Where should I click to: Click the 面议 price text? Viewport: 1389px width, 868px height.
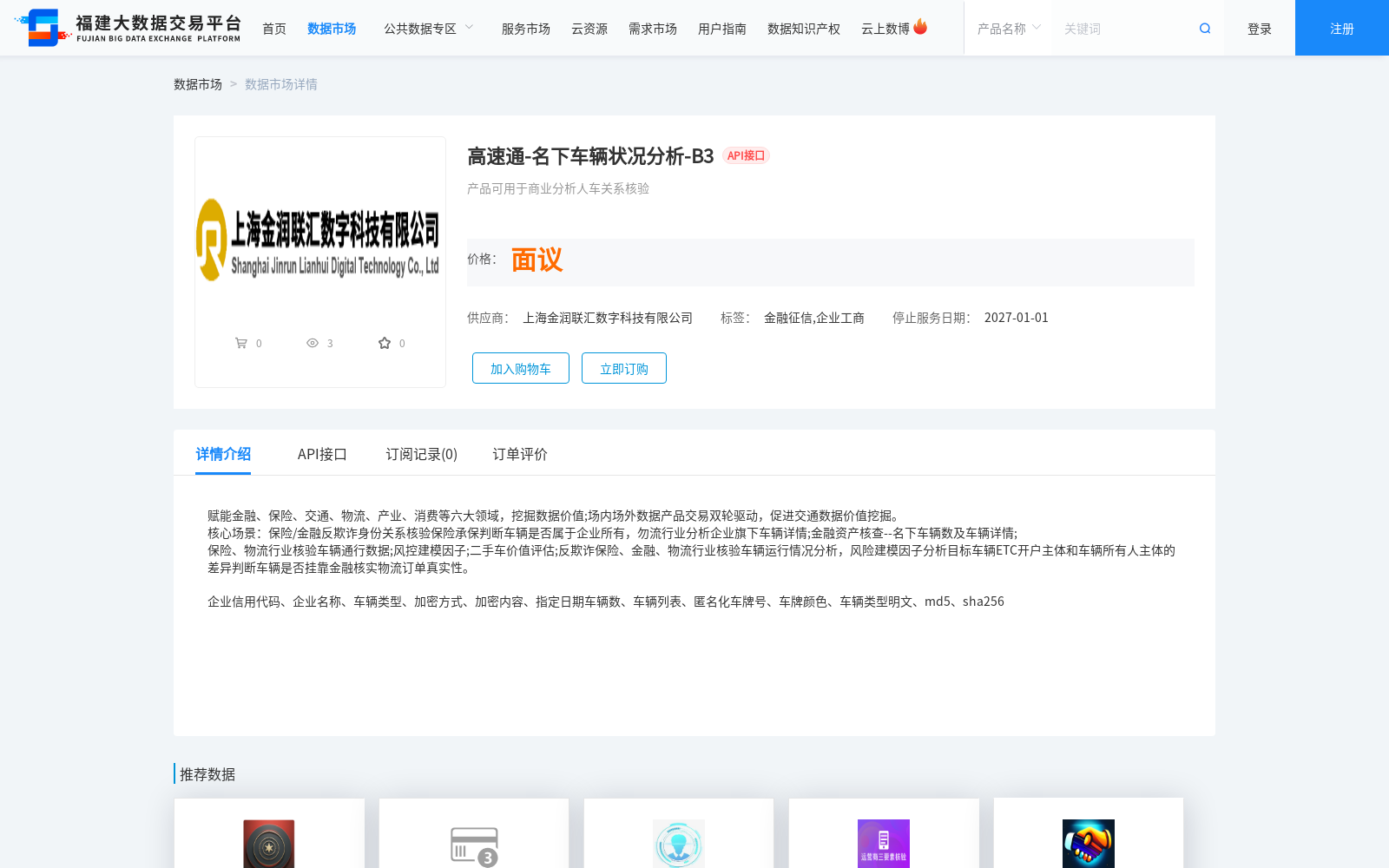537,260
